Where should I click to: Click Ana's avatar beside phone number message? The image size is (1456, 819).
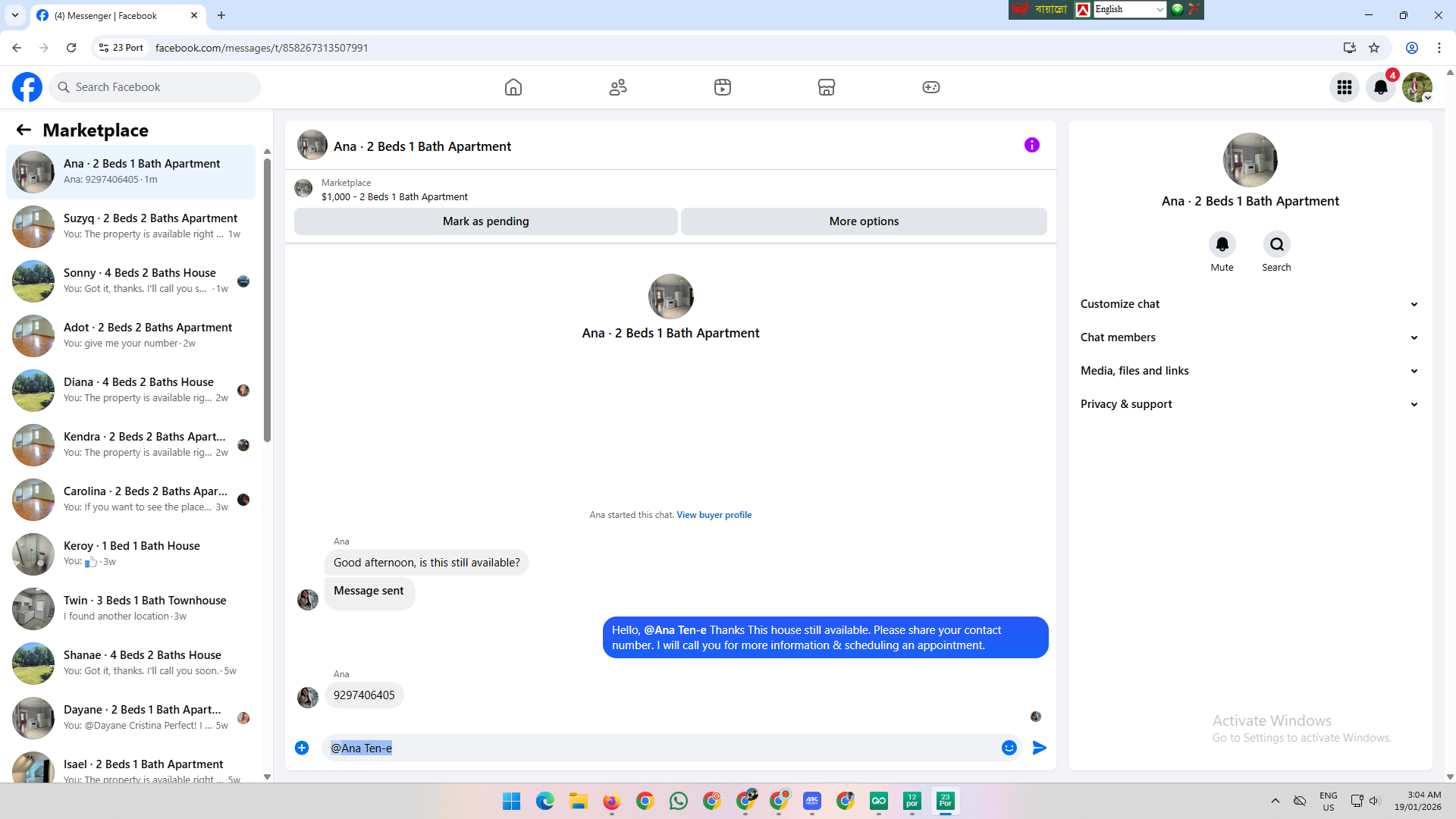pyautogui.click(x=308, y=697)
